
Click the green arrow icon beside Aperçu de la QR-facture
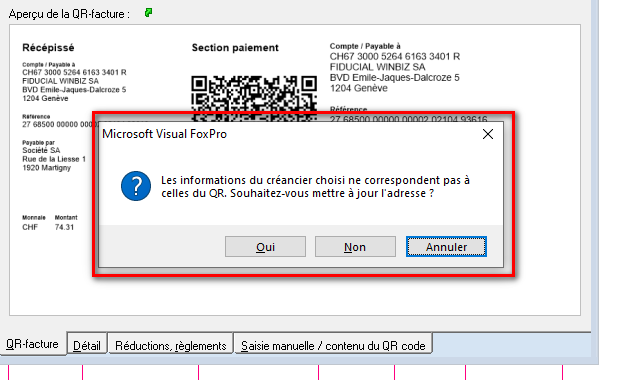(x=148, y=13)
